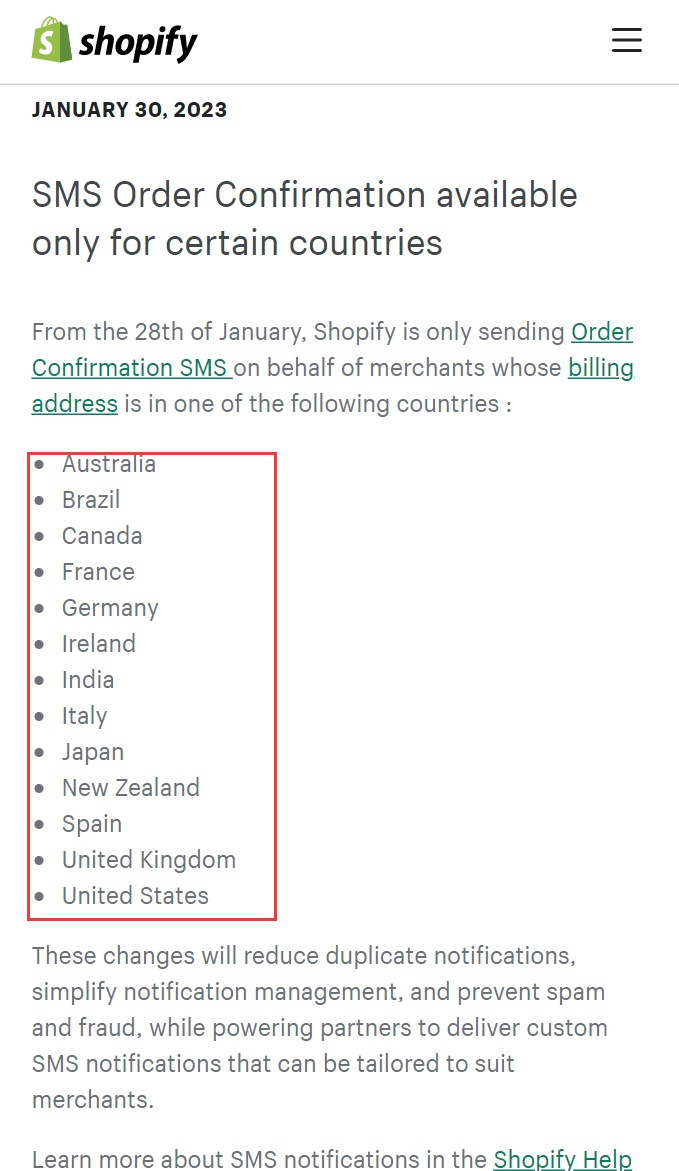Click the Shopify bag logo icon
The image size is (679, 1171).
click(52, 40)
